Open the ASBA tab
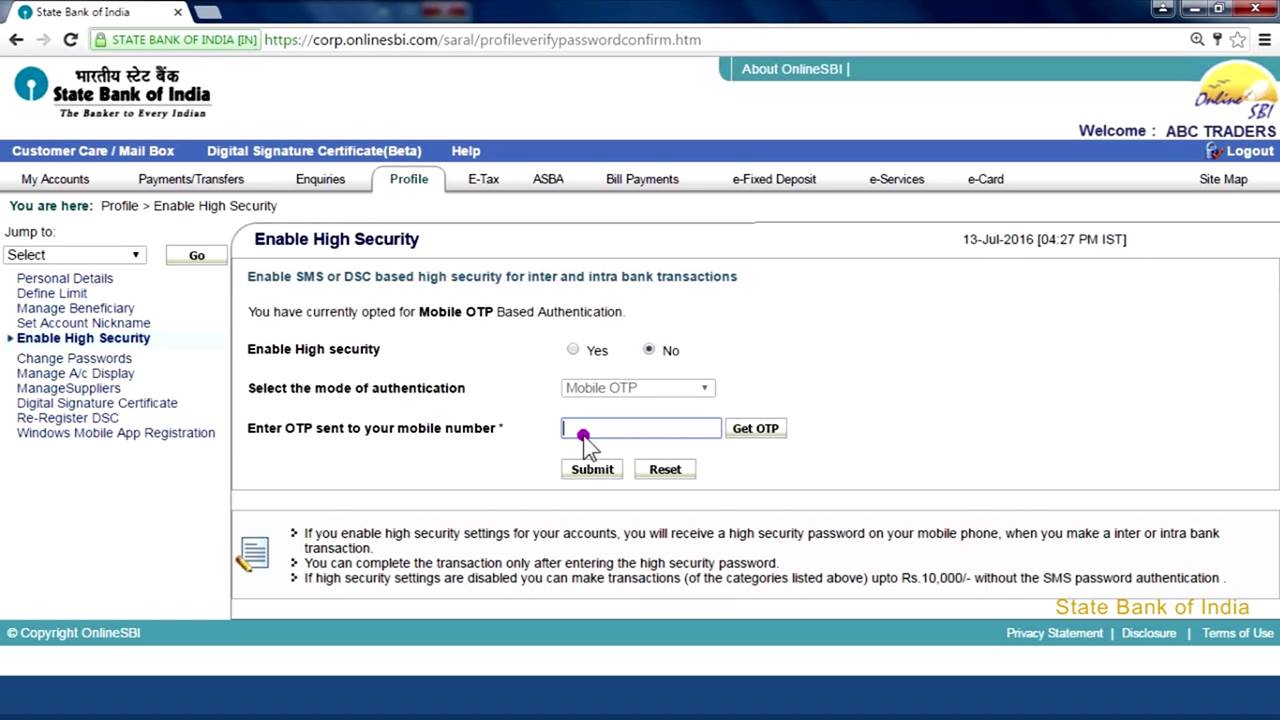Viewport: 1280px width, 720px height. pyautogui.click(x=548, y=179)
